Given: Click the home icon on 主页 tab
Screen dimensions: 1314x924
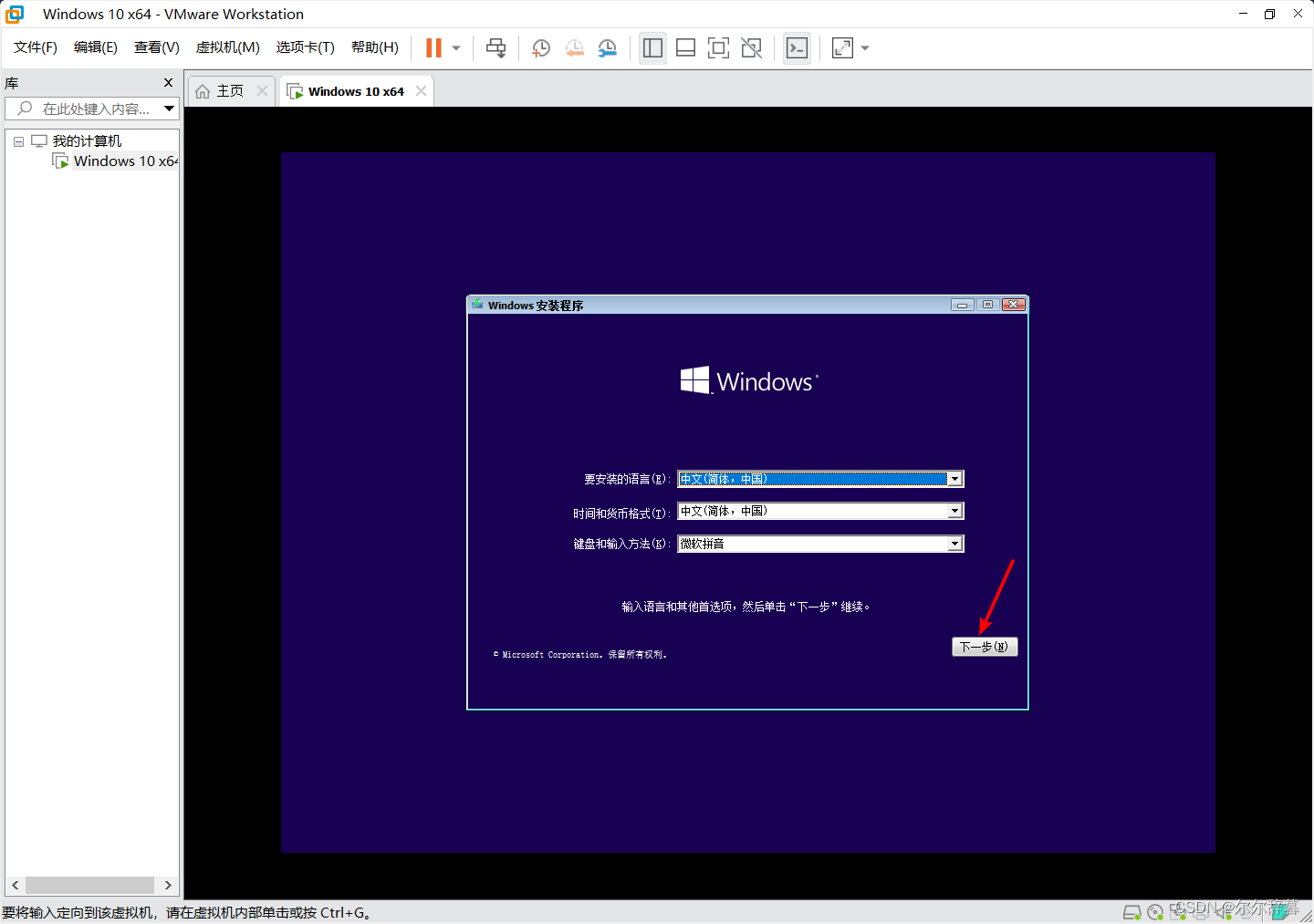Looking at the screenshot, I should click(x=203, y=91).
